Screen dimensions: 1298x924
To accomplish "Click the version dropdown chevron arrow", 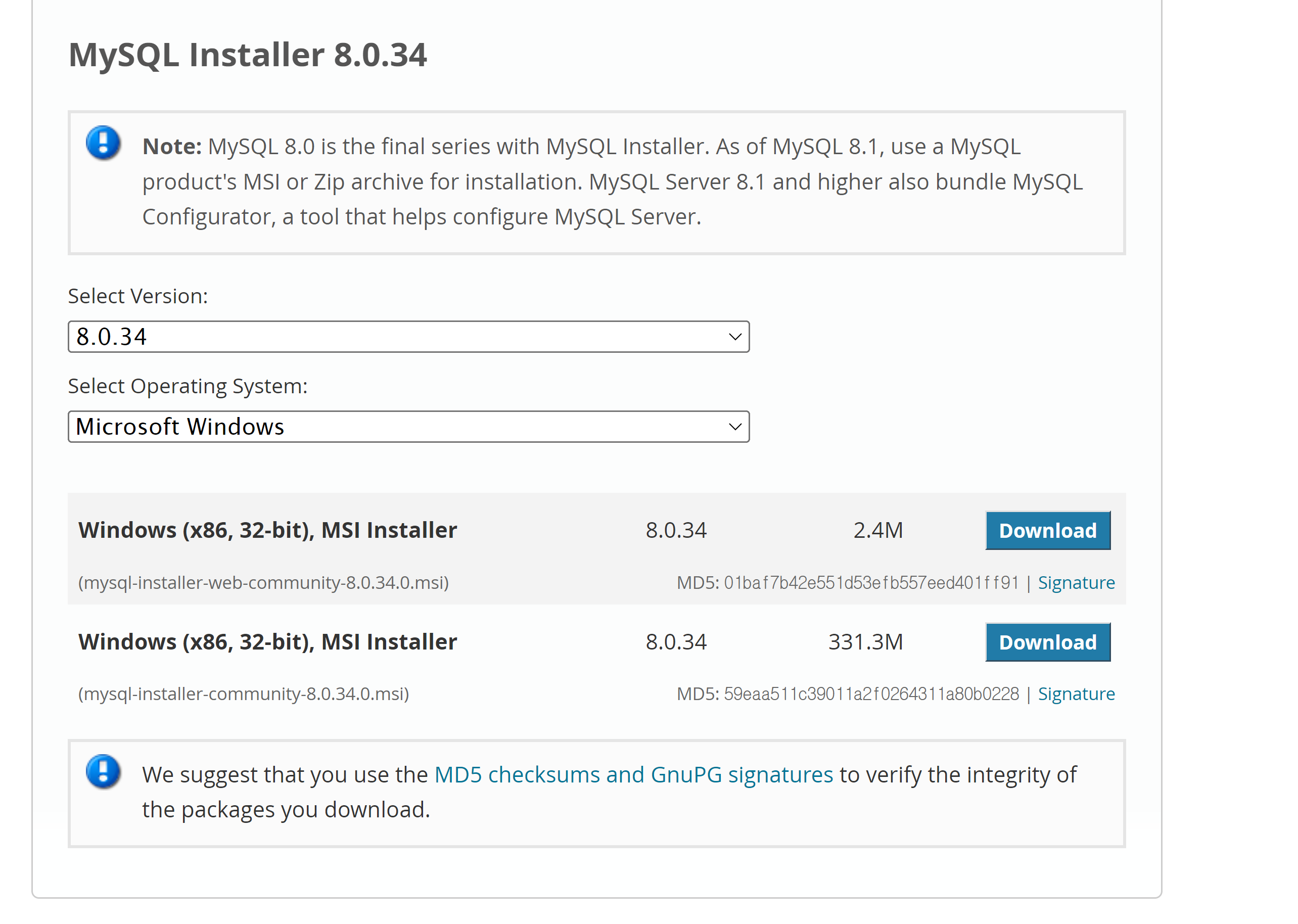I will click(734, 337).
